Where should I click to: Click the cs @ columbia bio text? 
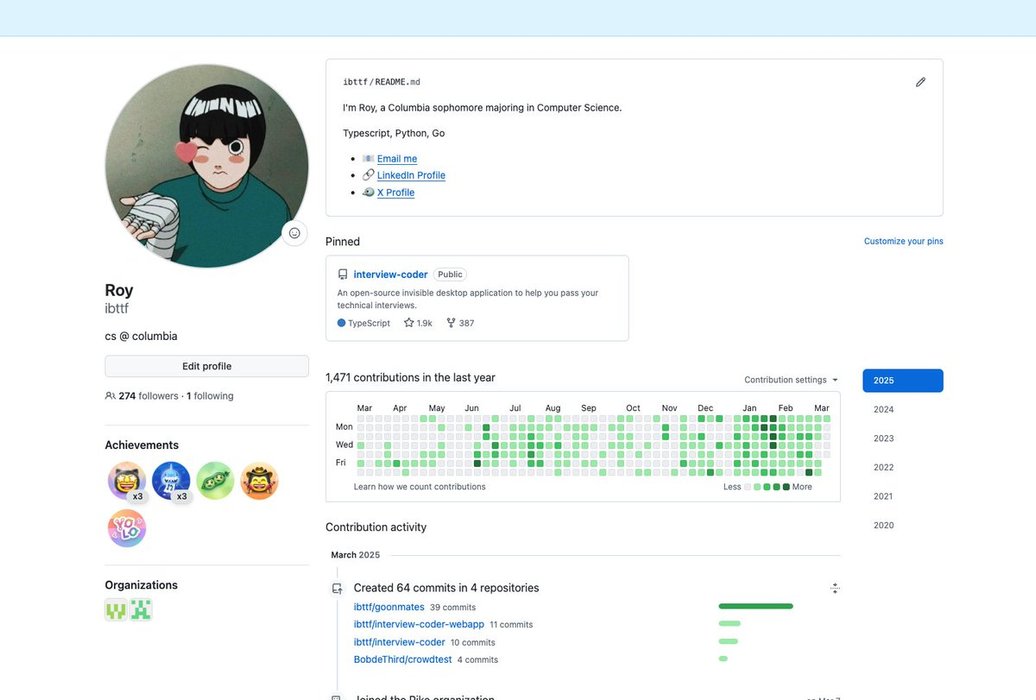point(141,336)
